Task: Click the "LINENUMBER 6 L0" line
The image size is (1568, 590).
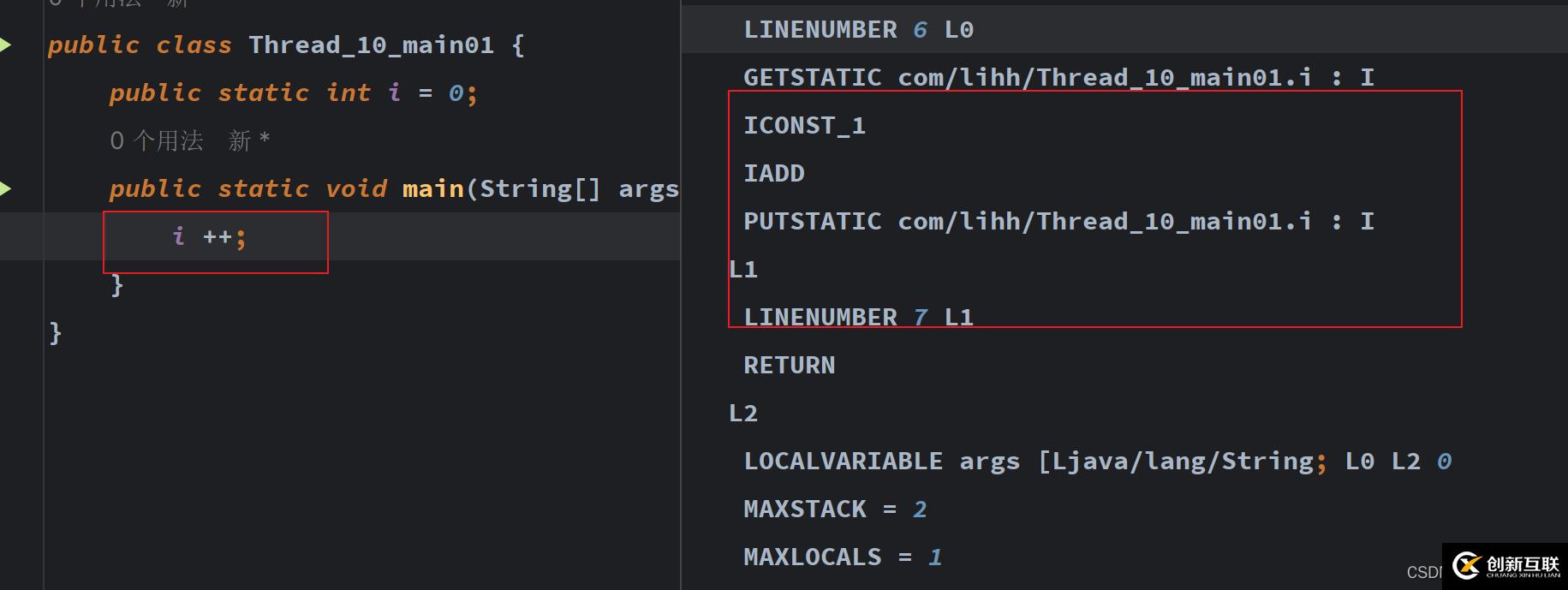Action: [858, 30]
